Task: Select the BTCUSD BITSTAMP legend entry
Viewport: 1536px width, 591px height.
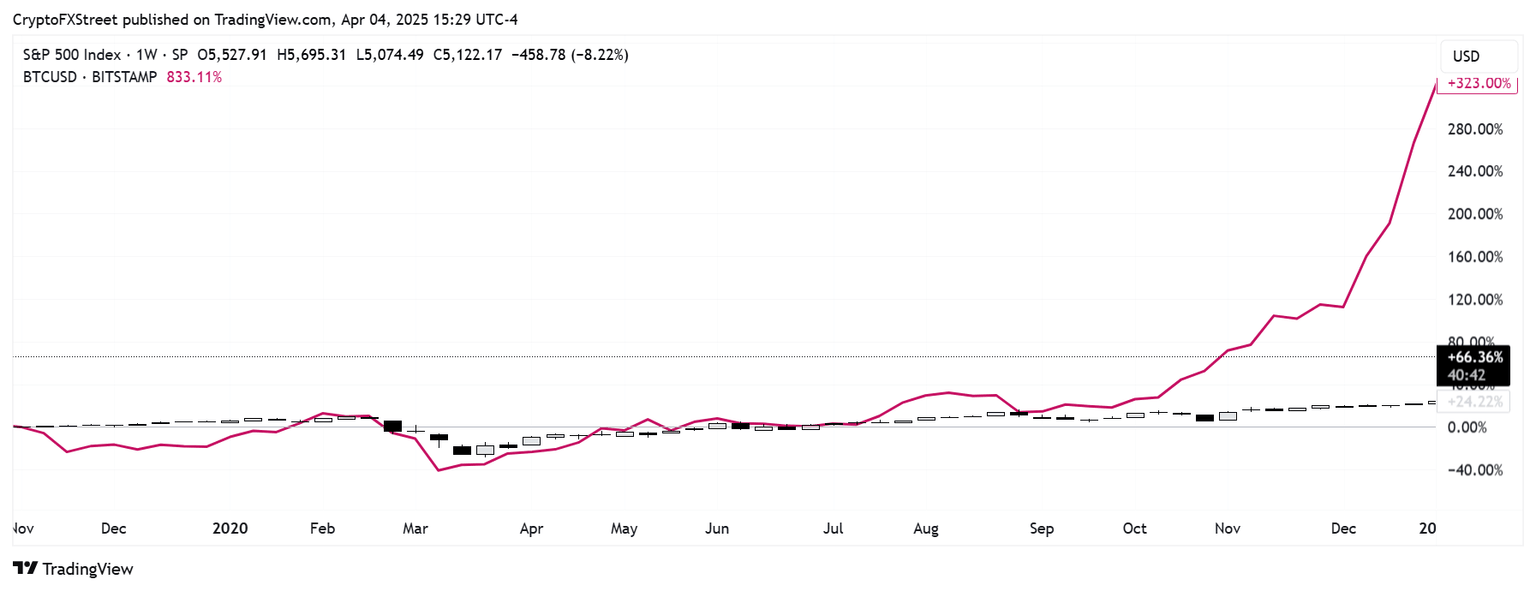Action: (x=89, y=76)
